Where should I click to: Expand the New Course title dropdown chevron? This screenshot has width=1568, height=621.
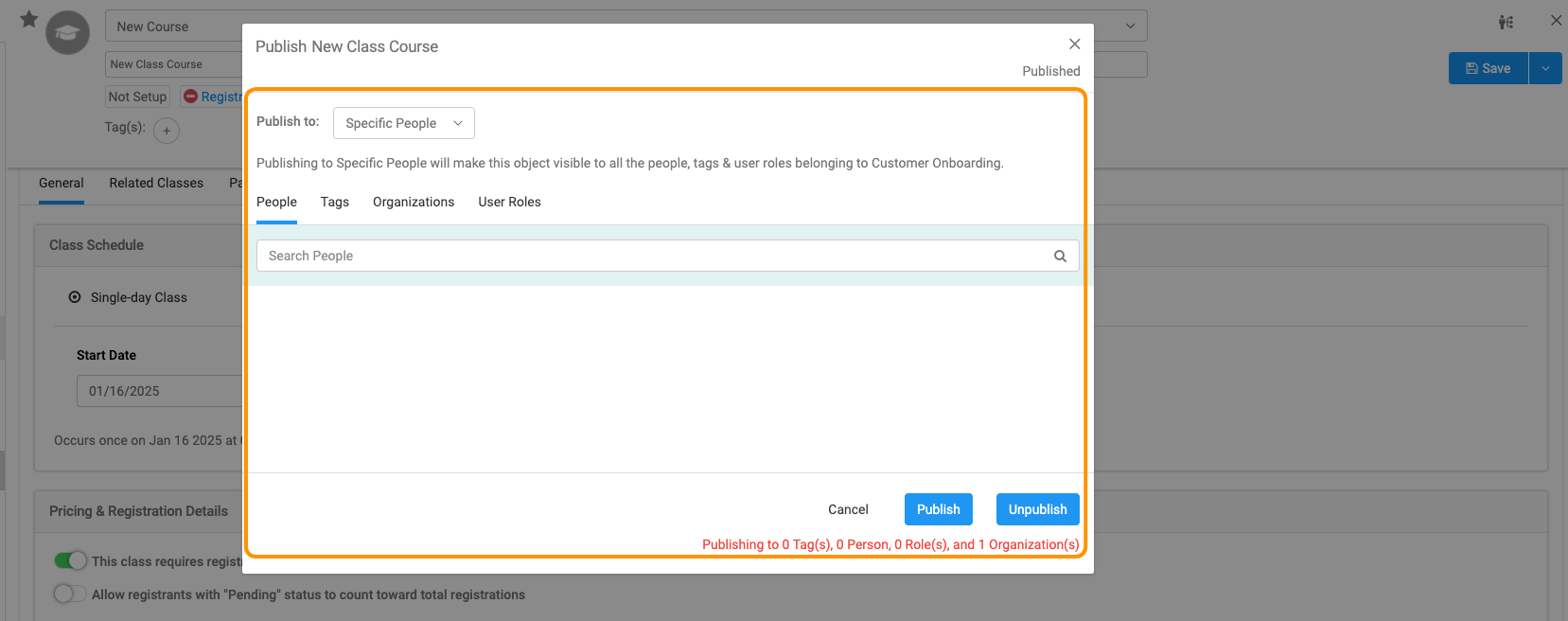point(1130,27)
